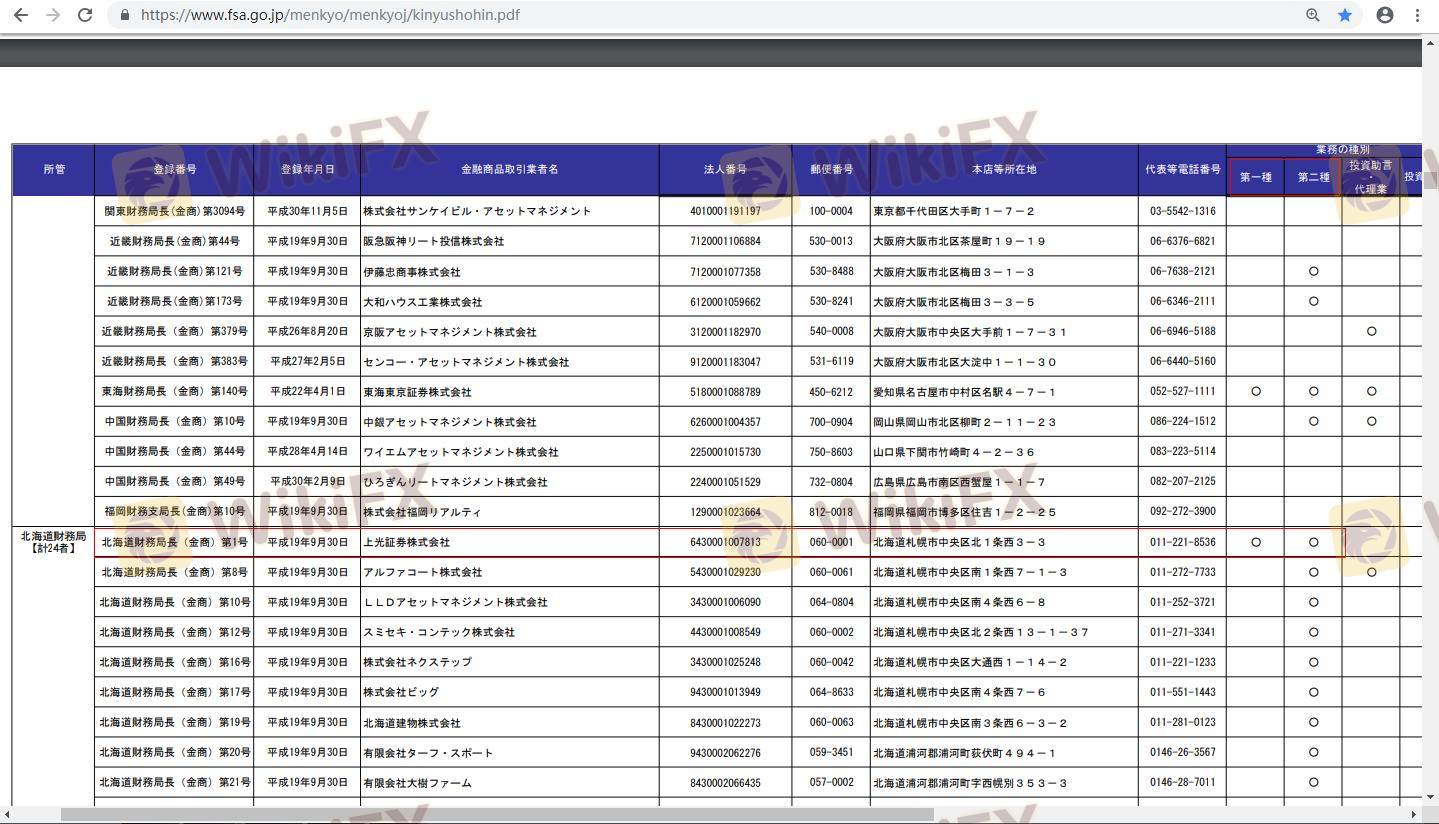The height and width of the screenshot is (824, 1439).
Task: Click 関東財務局長(金商)第3094号 registration cell
Action: [x=174, y=211]
